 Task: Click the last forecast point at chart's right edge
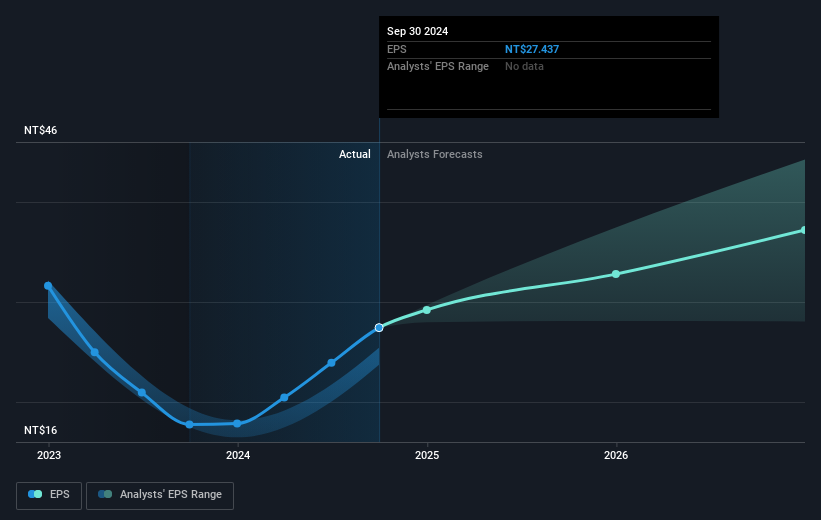tap(804, 230)
